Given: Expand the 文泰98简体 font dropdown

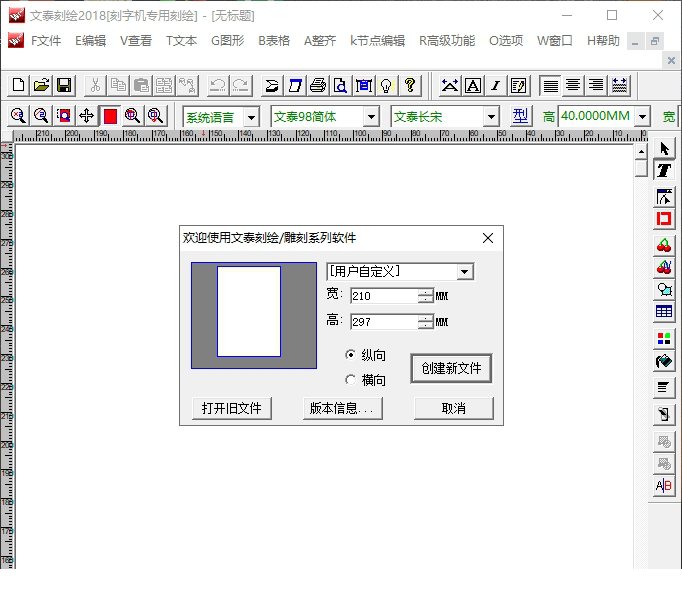Looking at the screenshot, I should tap(371, 117).
